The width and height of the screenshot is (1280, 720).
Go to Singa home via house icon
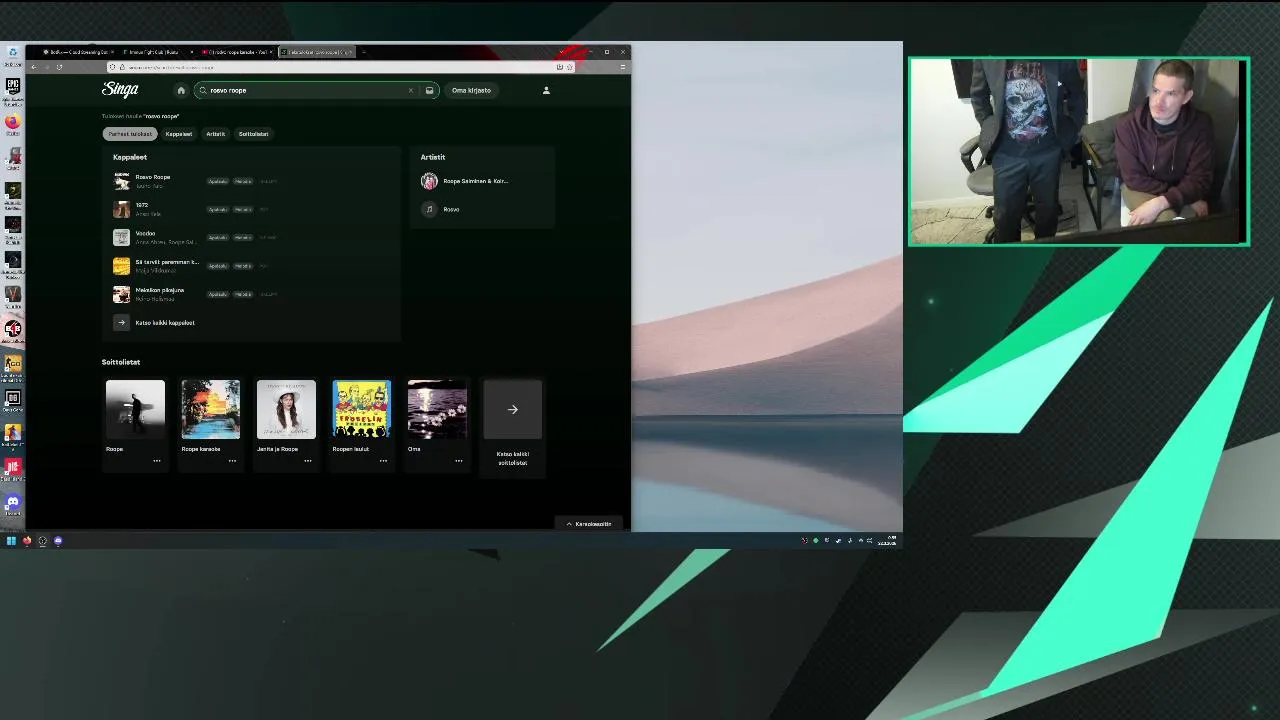click(x=181, y=90)
